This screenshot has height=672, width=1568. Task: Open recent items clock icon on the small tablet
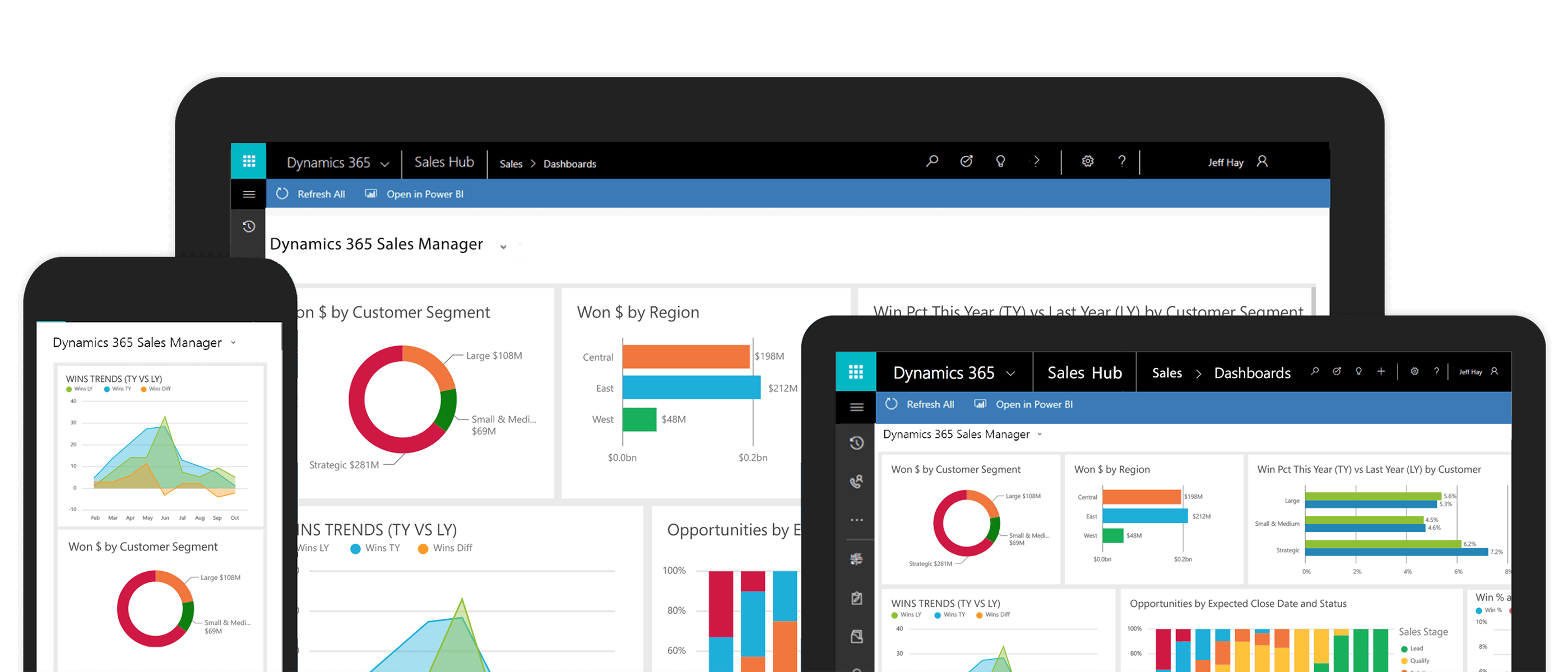[856, 443]
